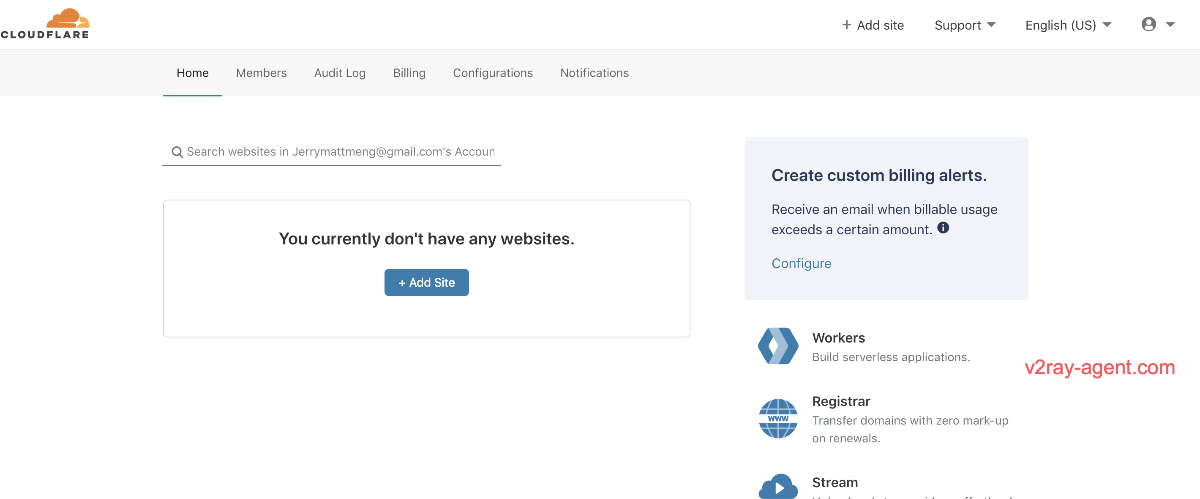Click the Registrar globe icon
The image size is (1200, 499).
778,418
